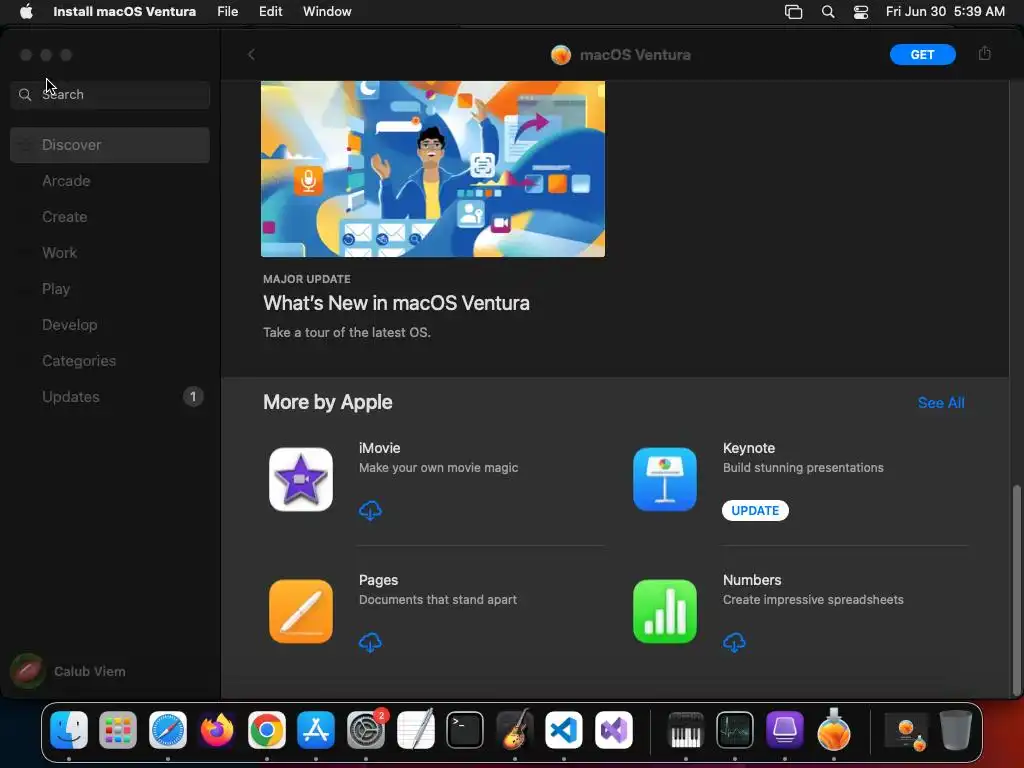Launch GarageBand from the Dock

(x=515, y=729)
